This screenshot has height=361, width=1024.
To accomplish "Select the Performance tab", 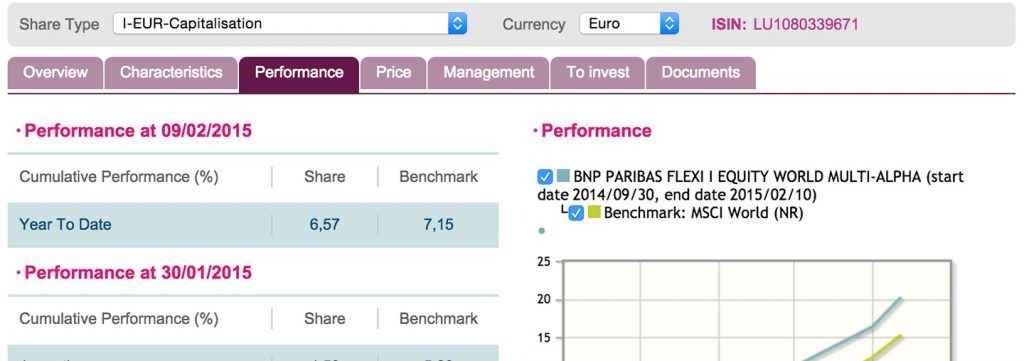I will [x=299, y=74].
